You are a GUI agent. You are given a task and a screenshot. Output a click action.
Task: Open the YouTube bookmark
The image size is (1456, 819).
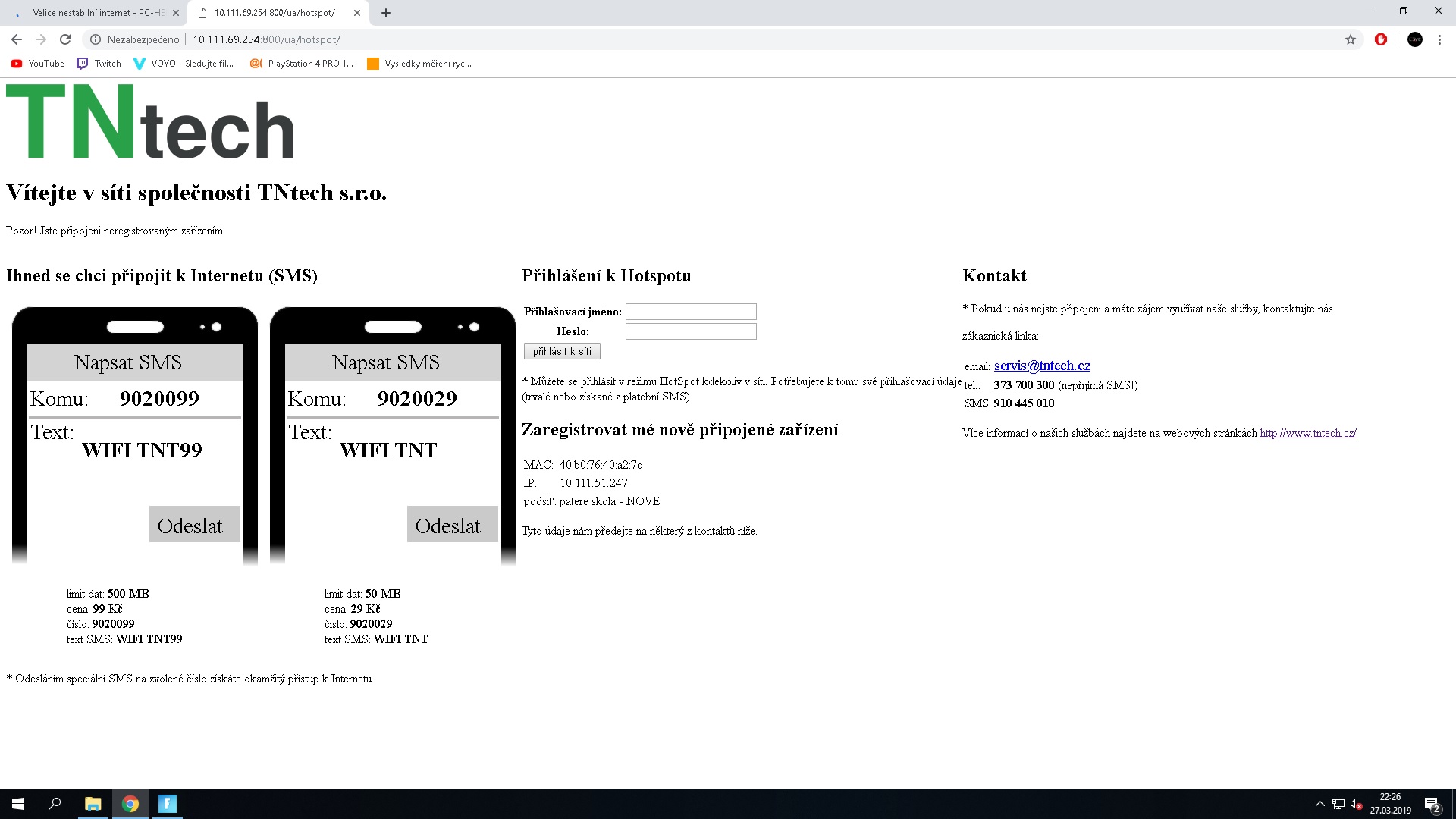38,64
